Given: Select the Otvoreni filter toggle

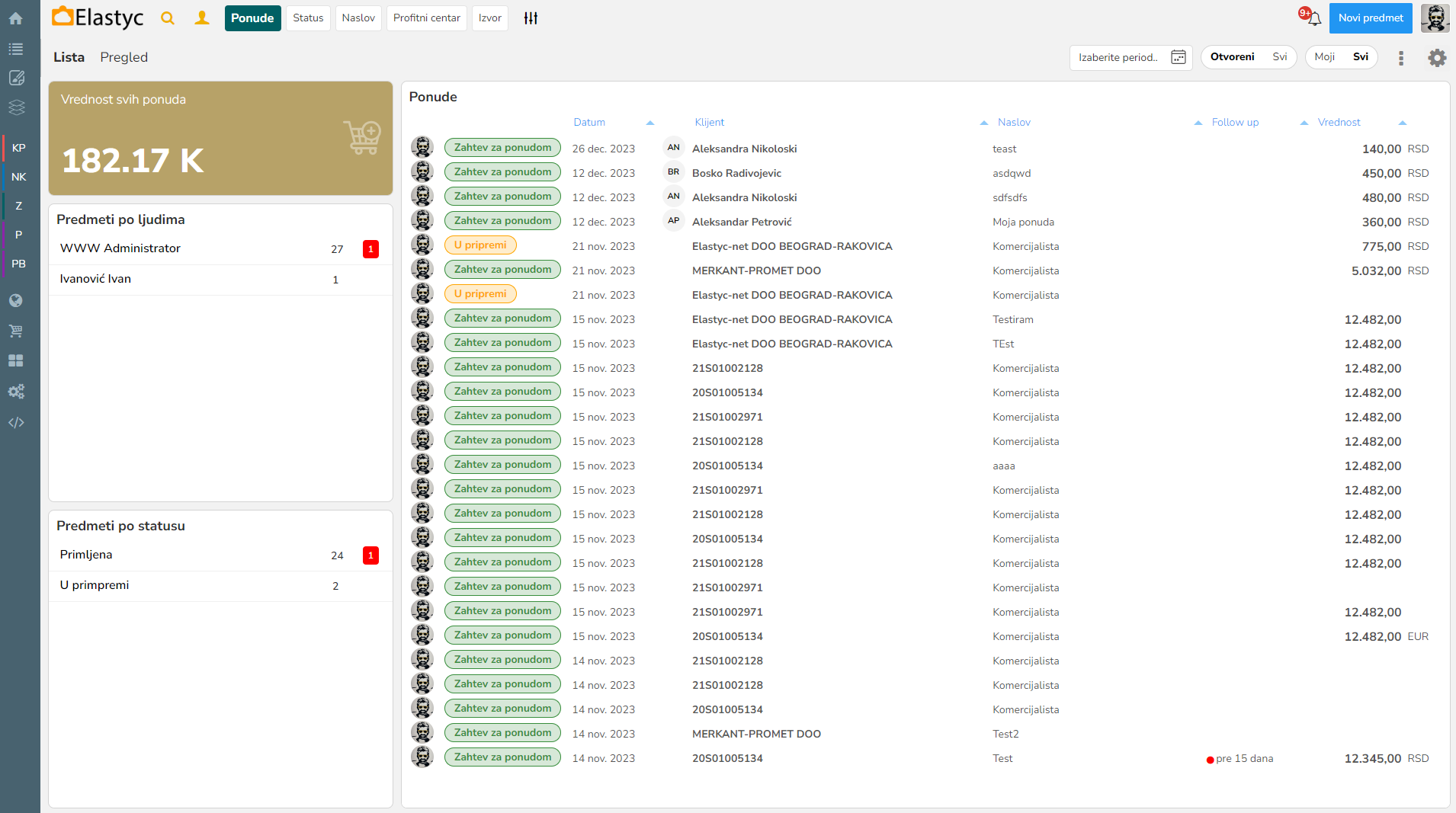Looking at the screenshot, I should point(1232,57).
